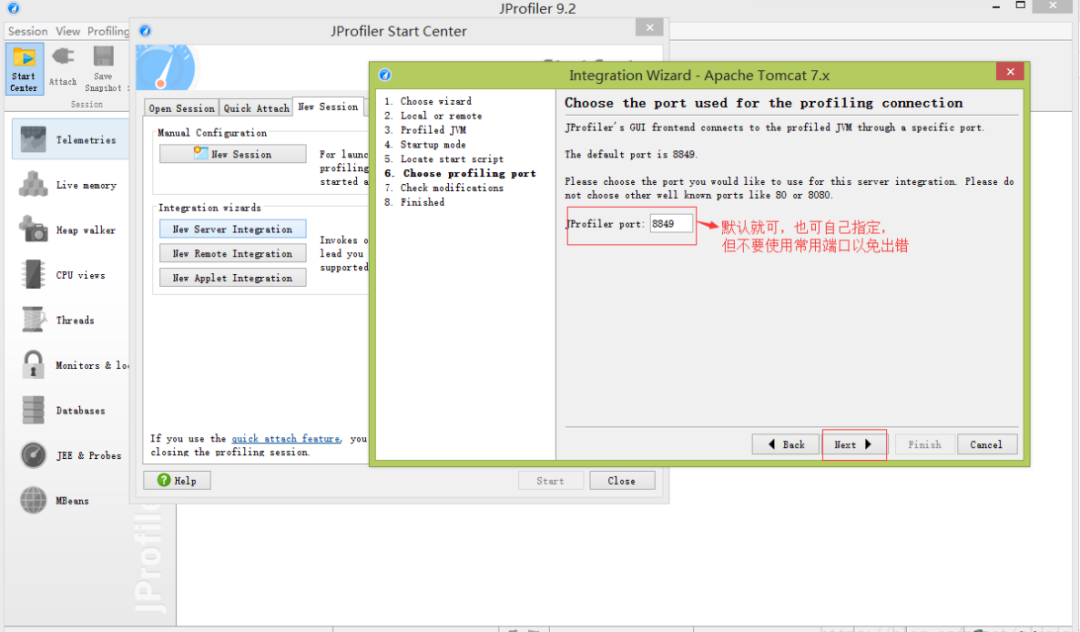Open the Start Center toolbar icon

coord(25,69)
